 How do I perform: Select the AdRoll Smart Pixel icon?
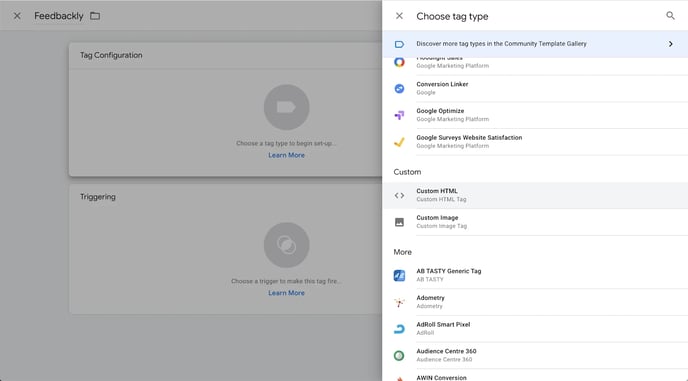399,329
